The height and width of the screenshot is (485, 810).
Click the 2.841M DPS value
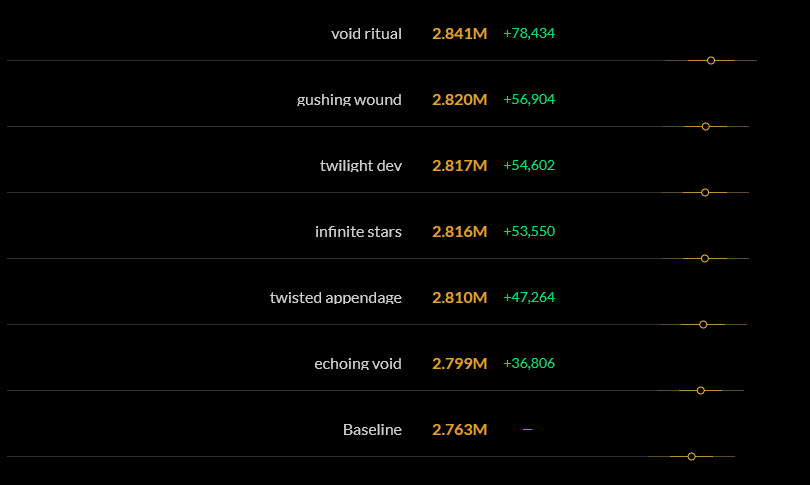click(460, 34)
